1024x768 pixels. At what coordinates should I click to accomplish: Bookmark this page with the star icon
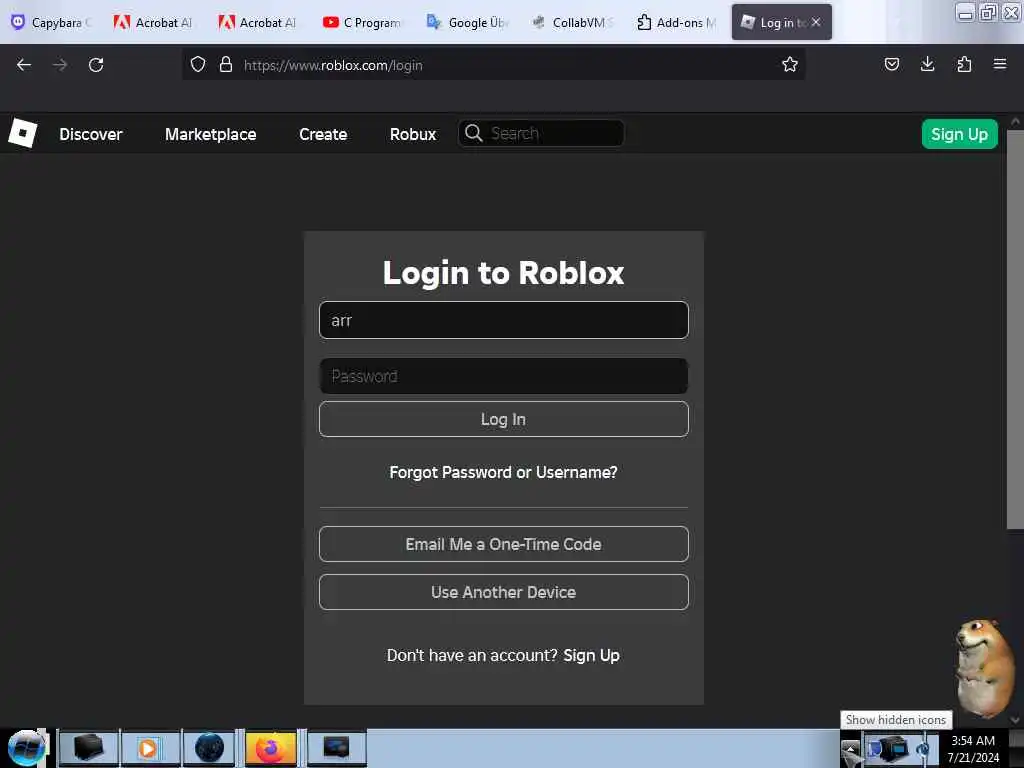[x=790, y=64]
